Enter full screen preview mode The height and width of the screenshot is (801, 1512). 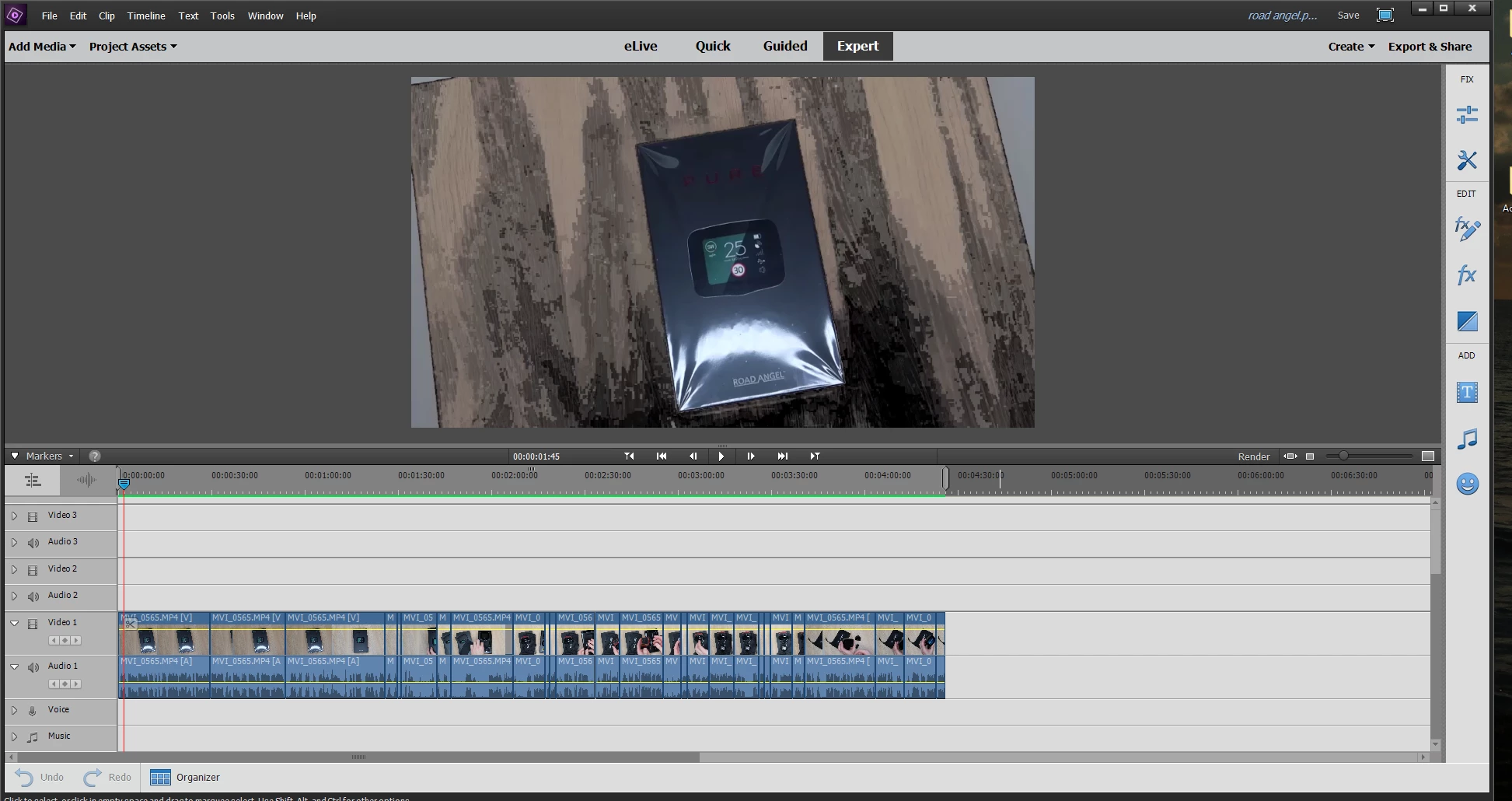pos(1385,15)
